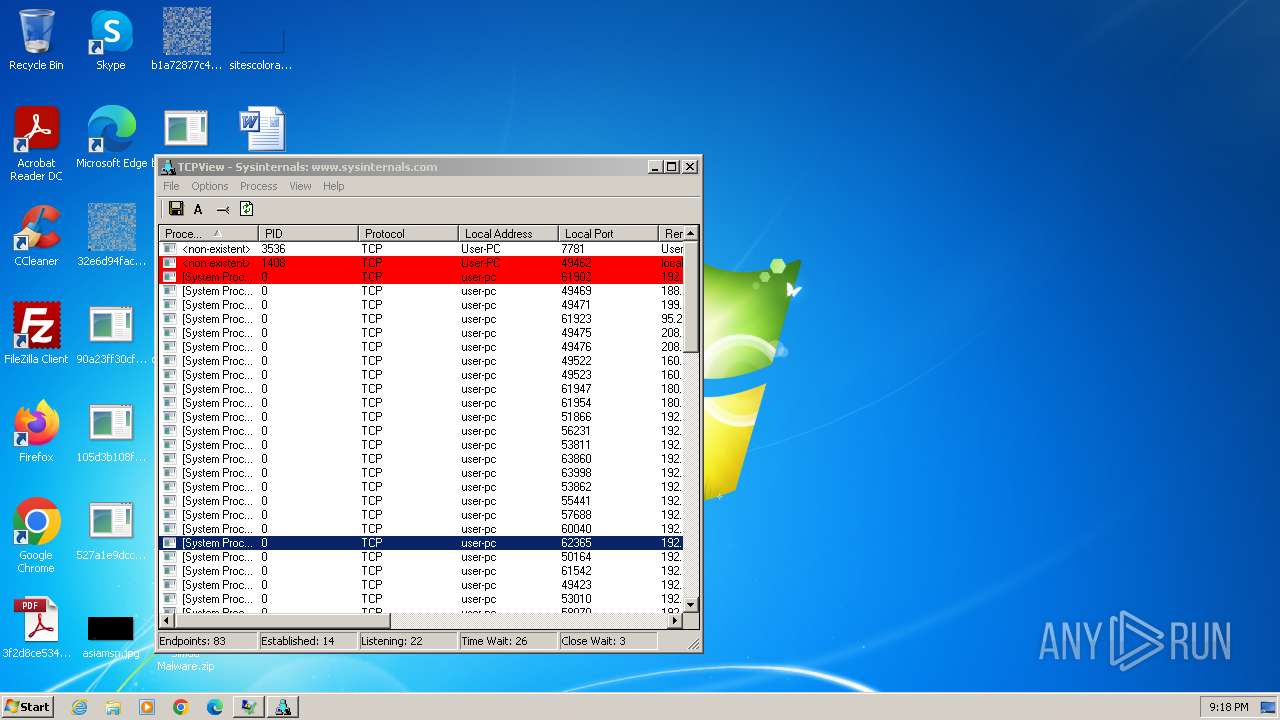The height and width of the screenshot is (720, 1280).
Task: Click the left arrow of horizontal scrollbar
Action: click(167, 620)
